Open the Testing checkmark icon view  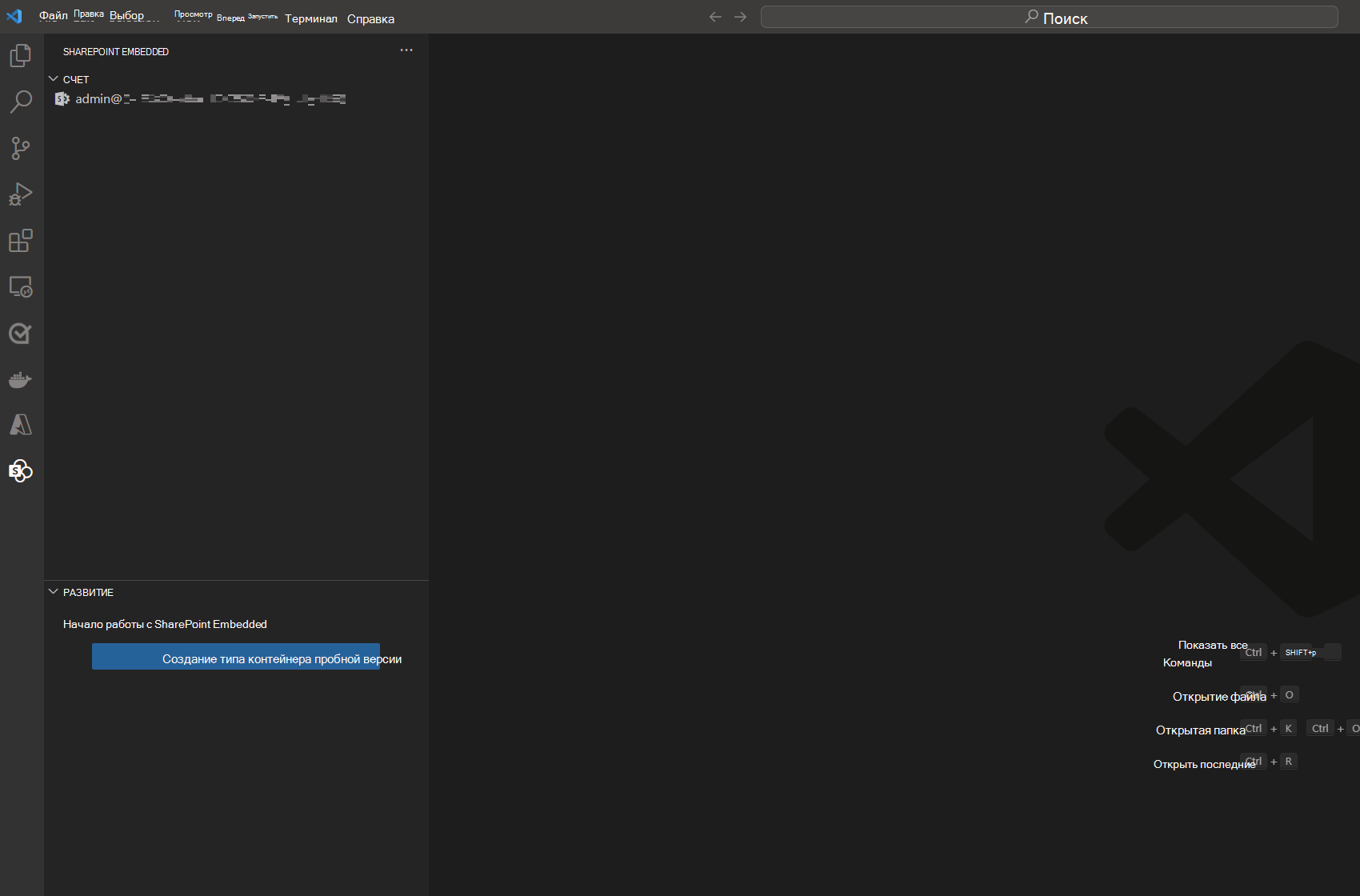[21, 334]
